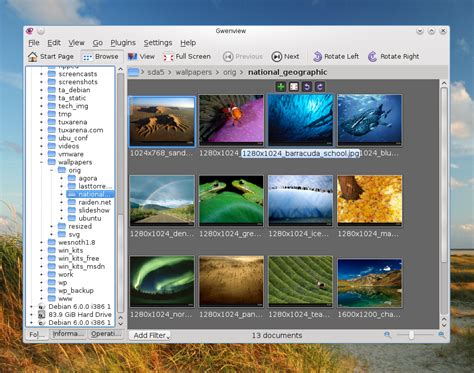
Task: Select the green frogs thumbnail
Action: (231, 201)
